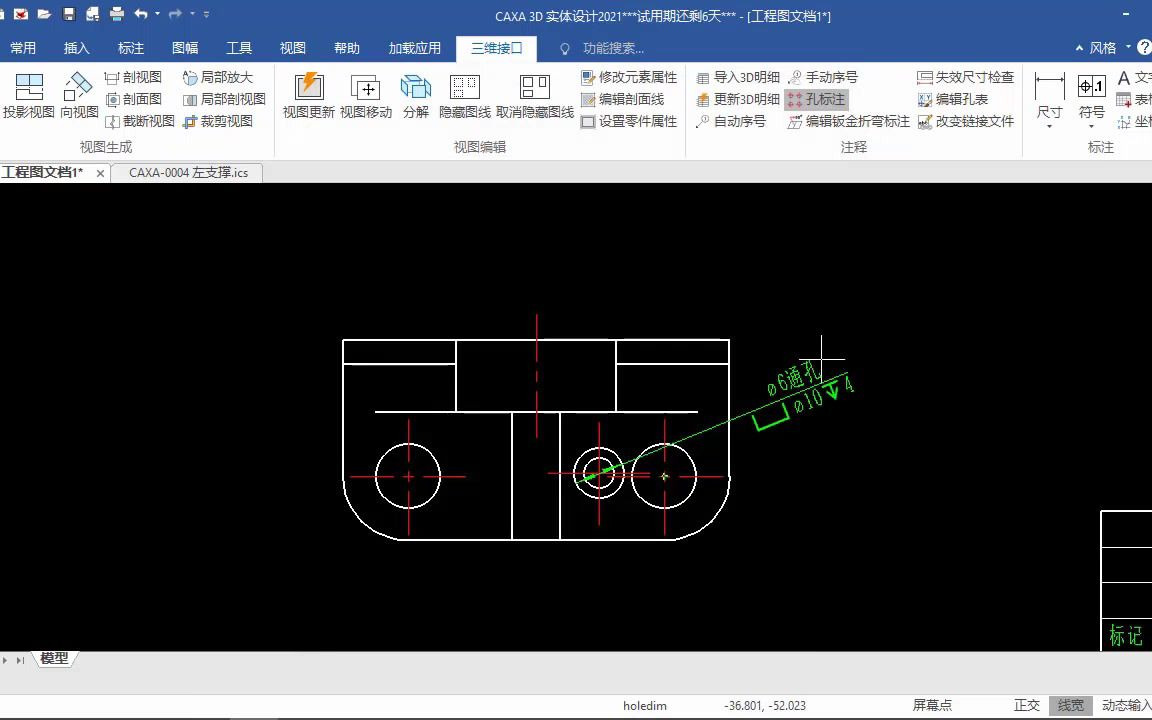Switch to CAXA-0004 左支撑.ics document tab
Screen dimensions: 1152x720
[188, 173]
